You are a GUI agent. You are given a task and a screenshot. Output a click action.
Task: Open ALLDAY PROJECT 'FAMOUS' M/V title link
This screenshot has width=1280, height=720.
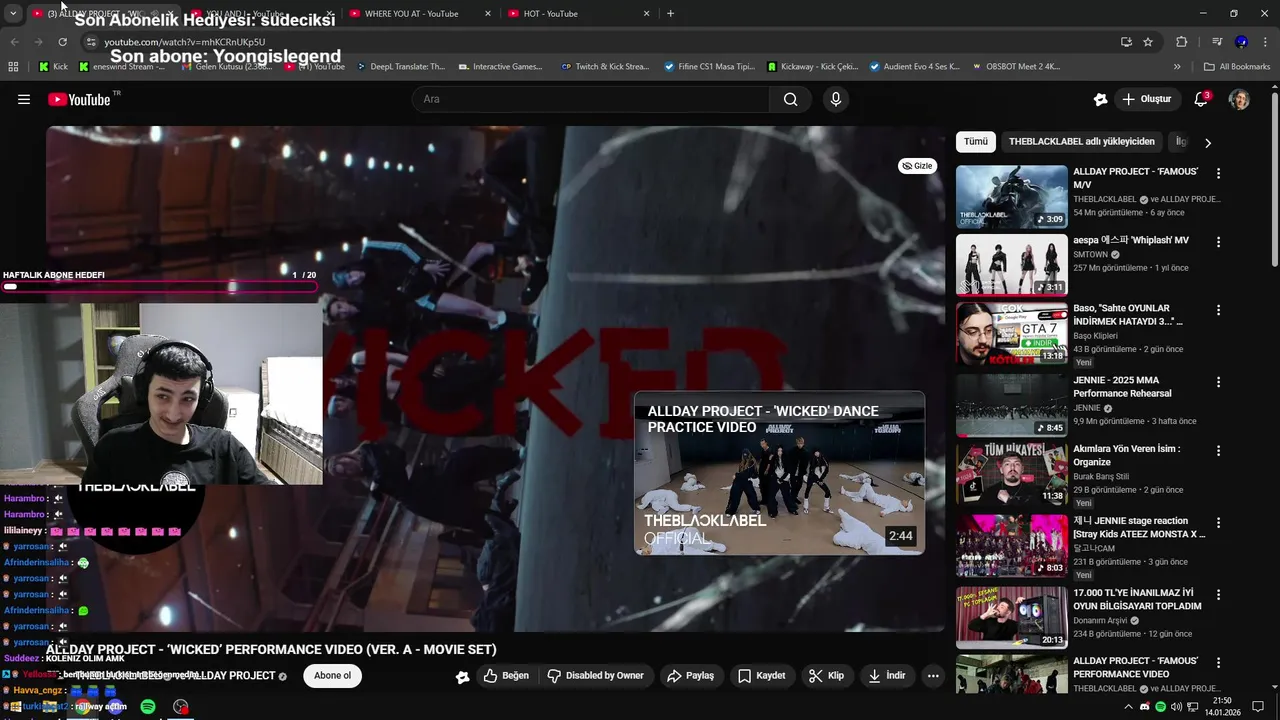click(1135, 178)
